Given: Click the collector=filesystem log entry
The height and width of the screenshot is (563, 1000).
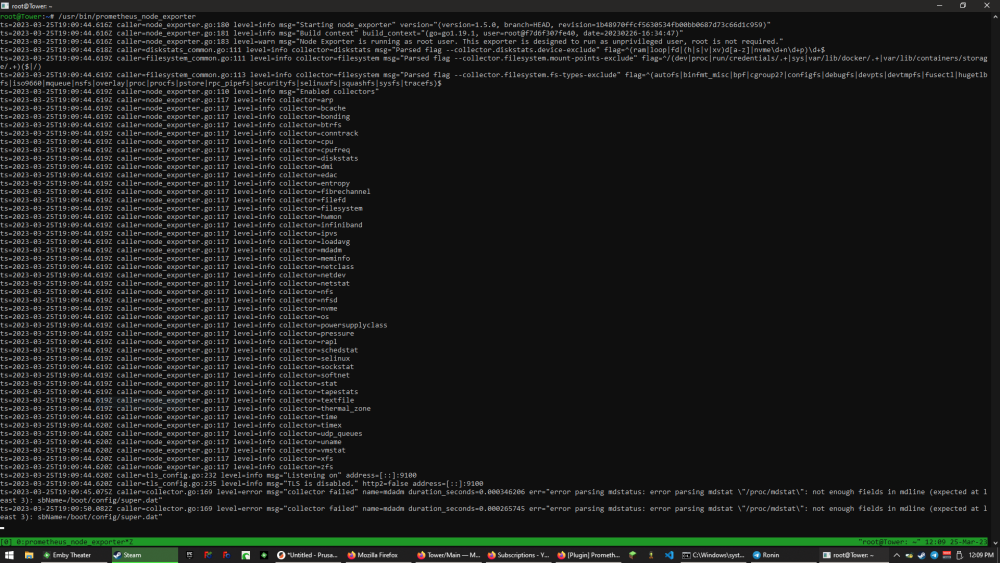Looking at the screenshot, I should coord(181,208).
